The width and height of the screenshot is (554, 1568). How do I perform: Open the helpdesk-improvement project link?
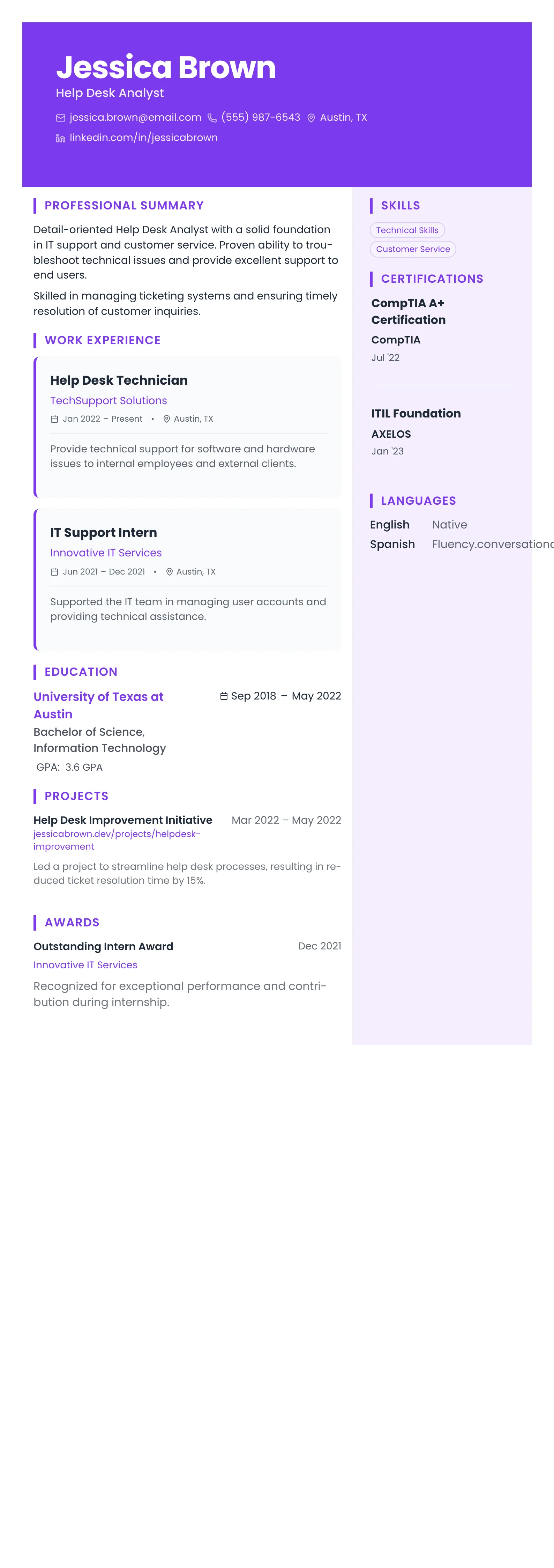point(116,840)
